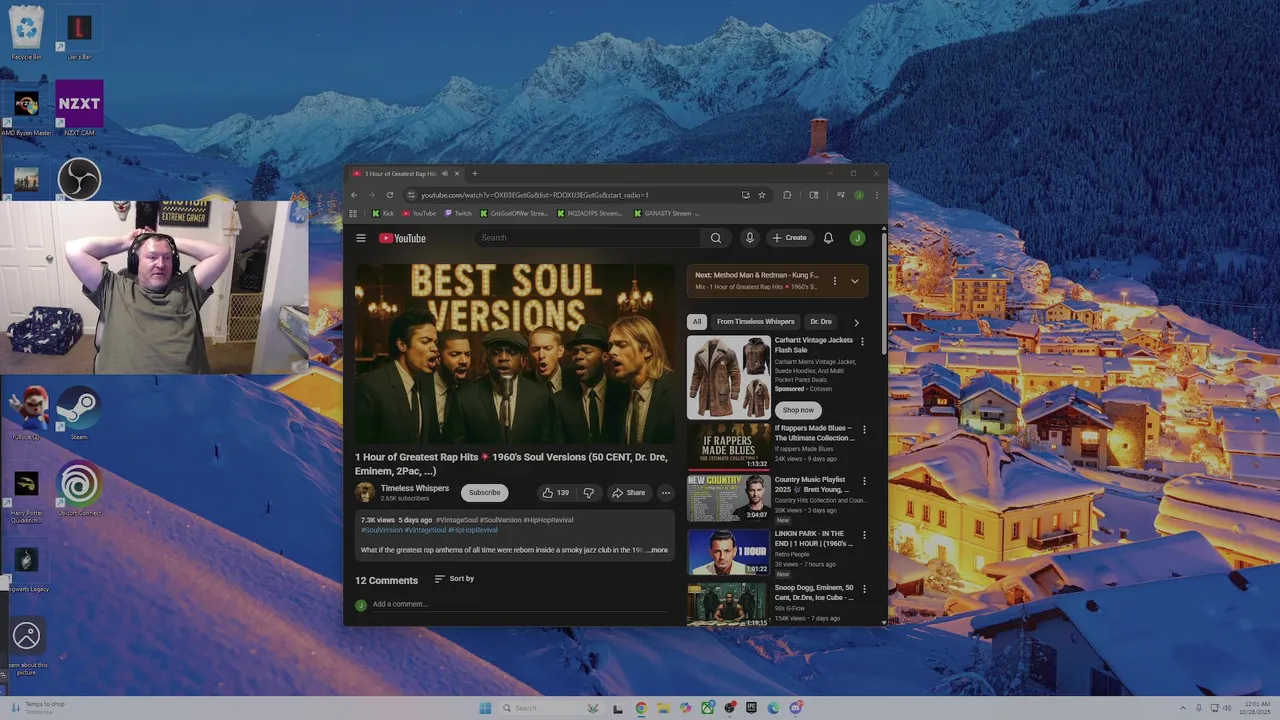Select the Dr. Dre filter chip
This screenshot has width=1280, height=720.
820,322
